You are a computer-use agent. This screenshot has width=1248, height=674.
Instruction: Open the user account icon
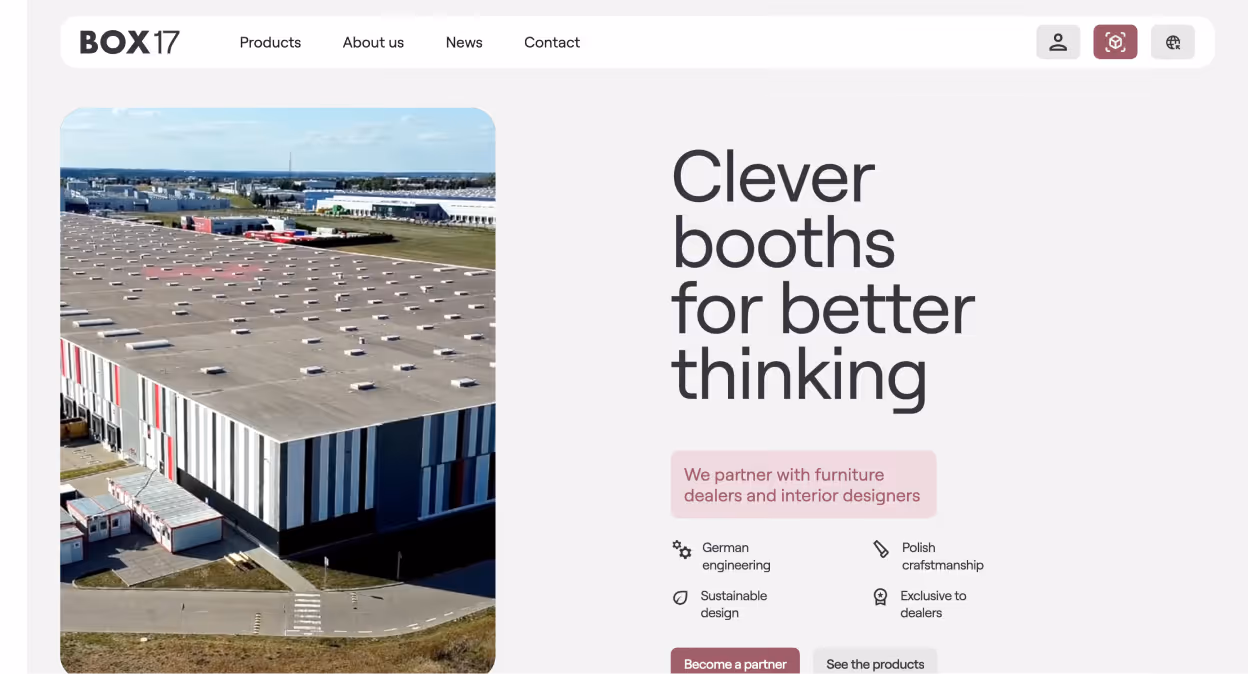[x=1058, y=42]
